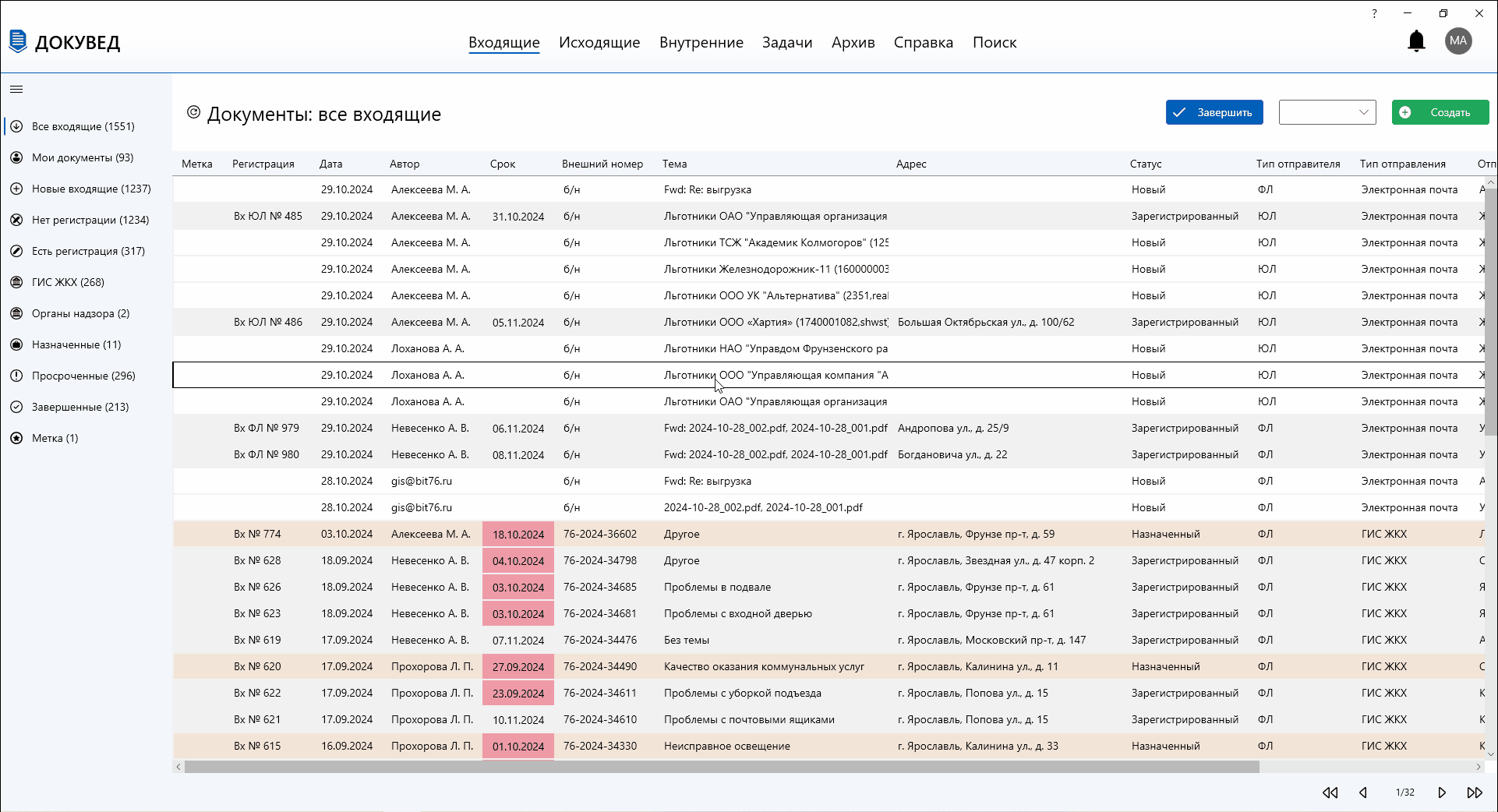
Task: Switch to the Входящие tab
Action: coord(504,42)
